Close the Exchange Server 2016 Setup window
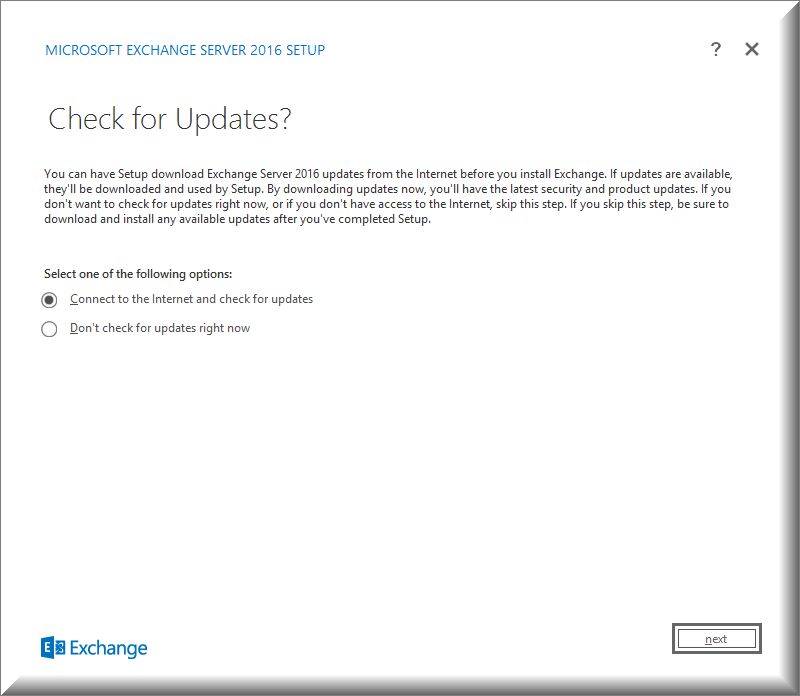 [752, 49]
